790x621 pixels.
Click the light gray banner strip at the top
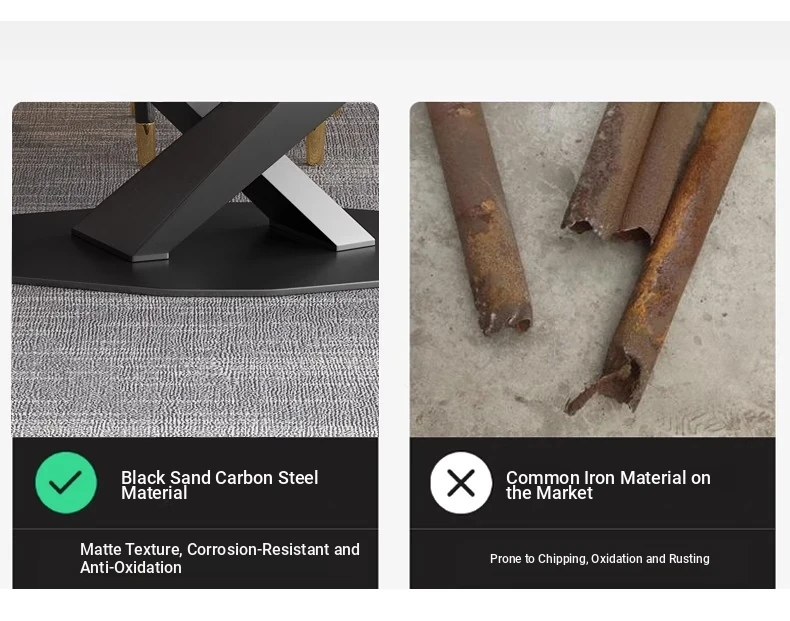[x=395, y=41]
